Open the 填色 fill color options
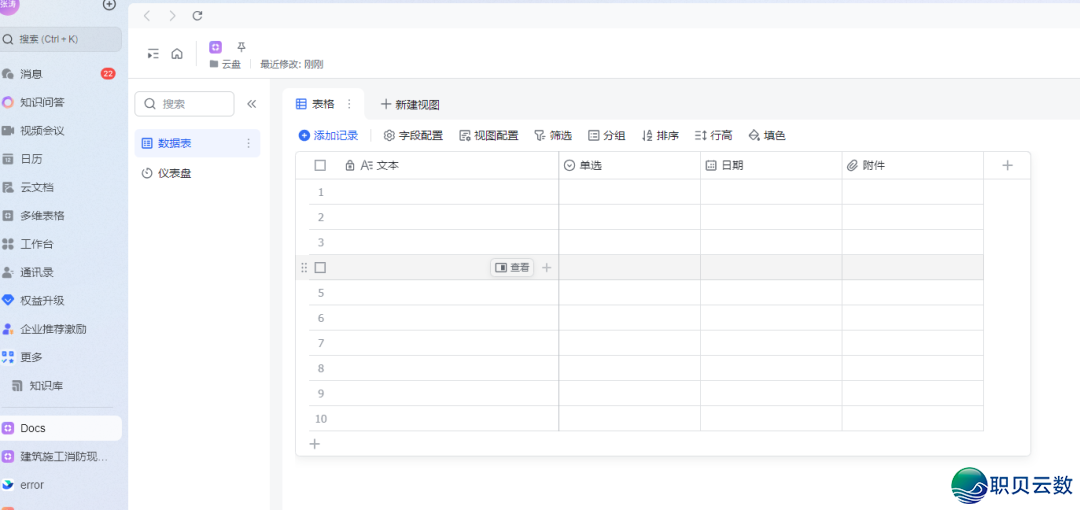The image size is (1080, 510). pos(767,136)
